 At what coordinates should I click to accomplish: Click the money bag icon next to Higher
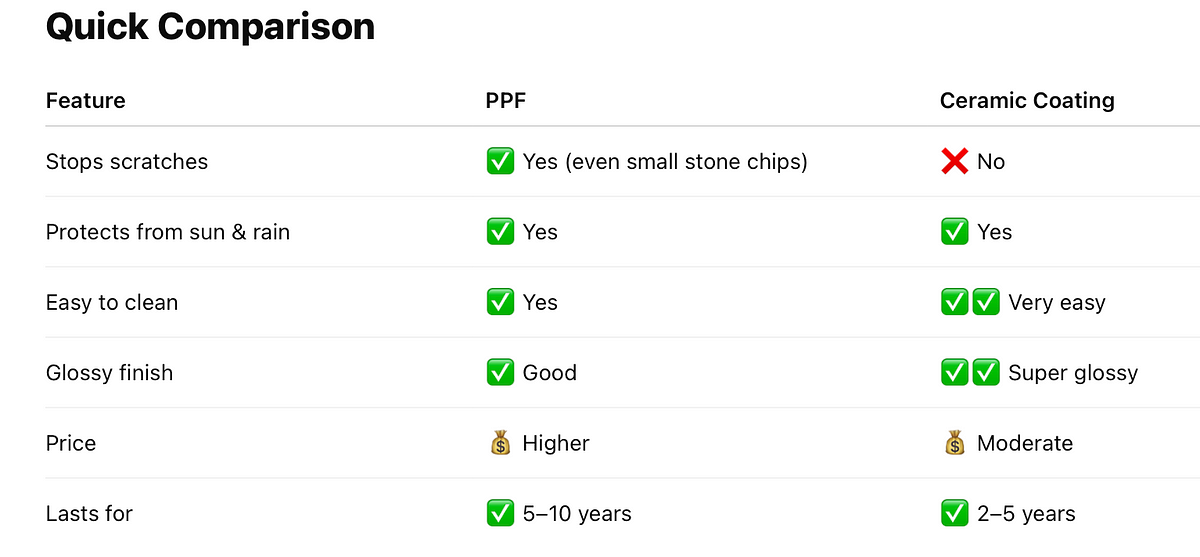point(501,442)
